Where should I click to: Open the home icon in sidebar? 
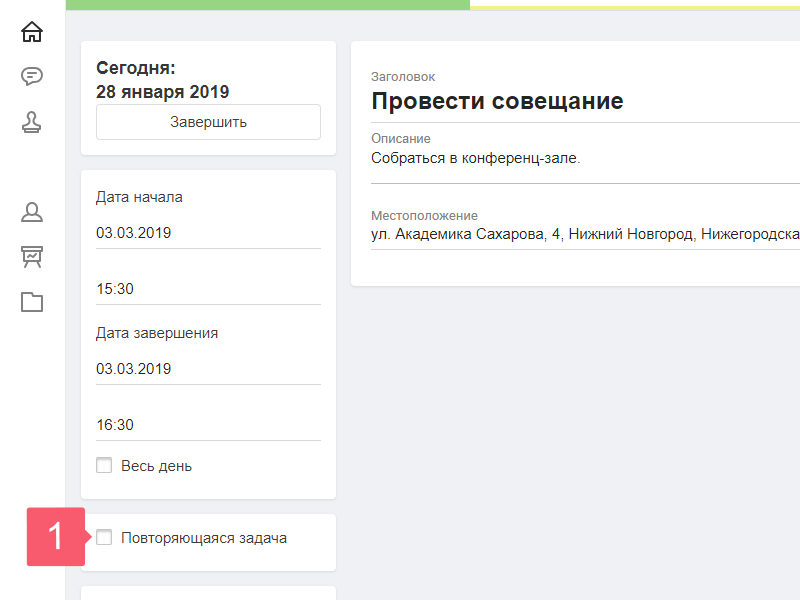click(32, 32)
